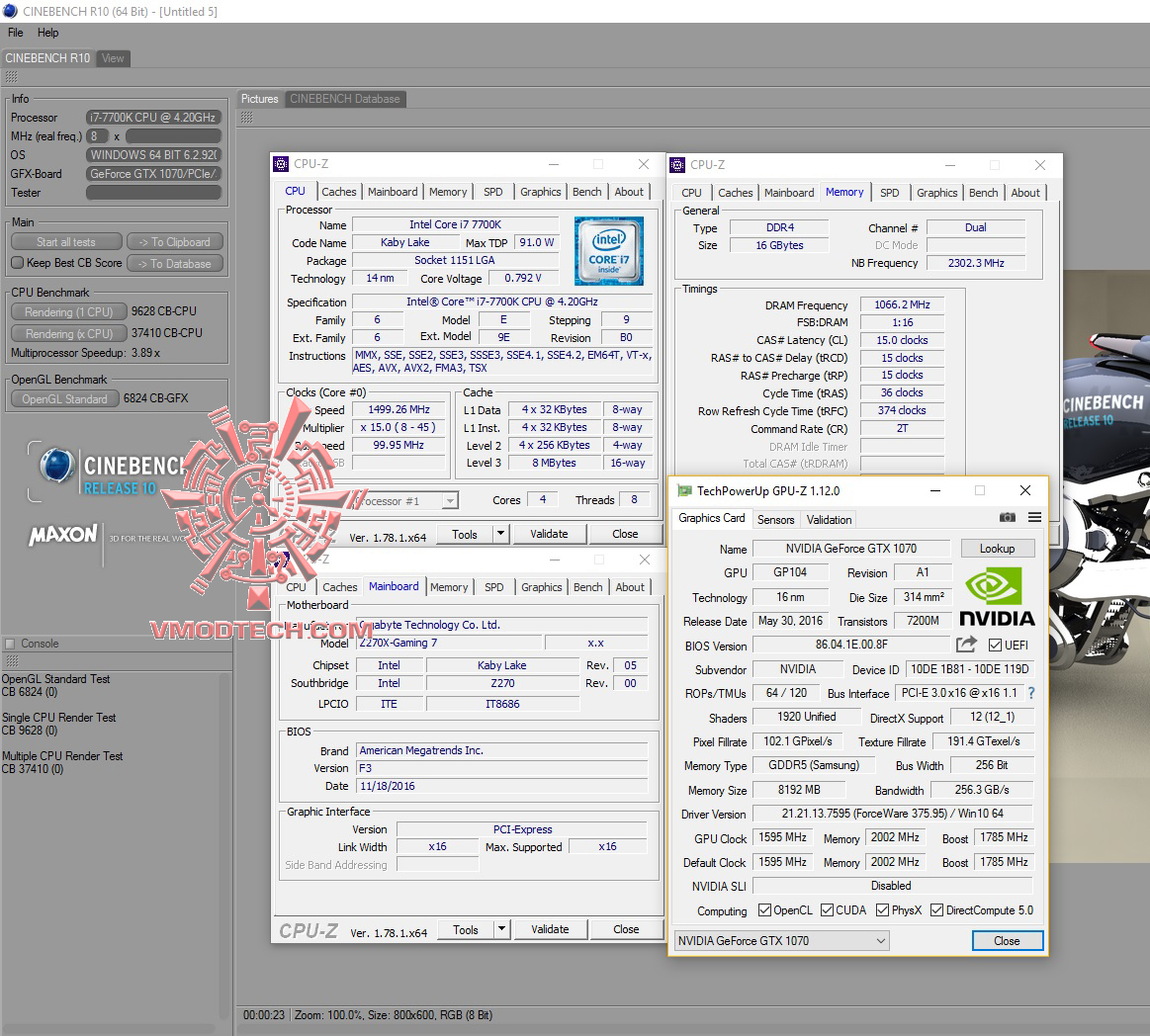The image size is (1150, 1036).
Task: Open the NVIDIA GeForce GTX 1070 device dropdown
Action: pos(879,940)
